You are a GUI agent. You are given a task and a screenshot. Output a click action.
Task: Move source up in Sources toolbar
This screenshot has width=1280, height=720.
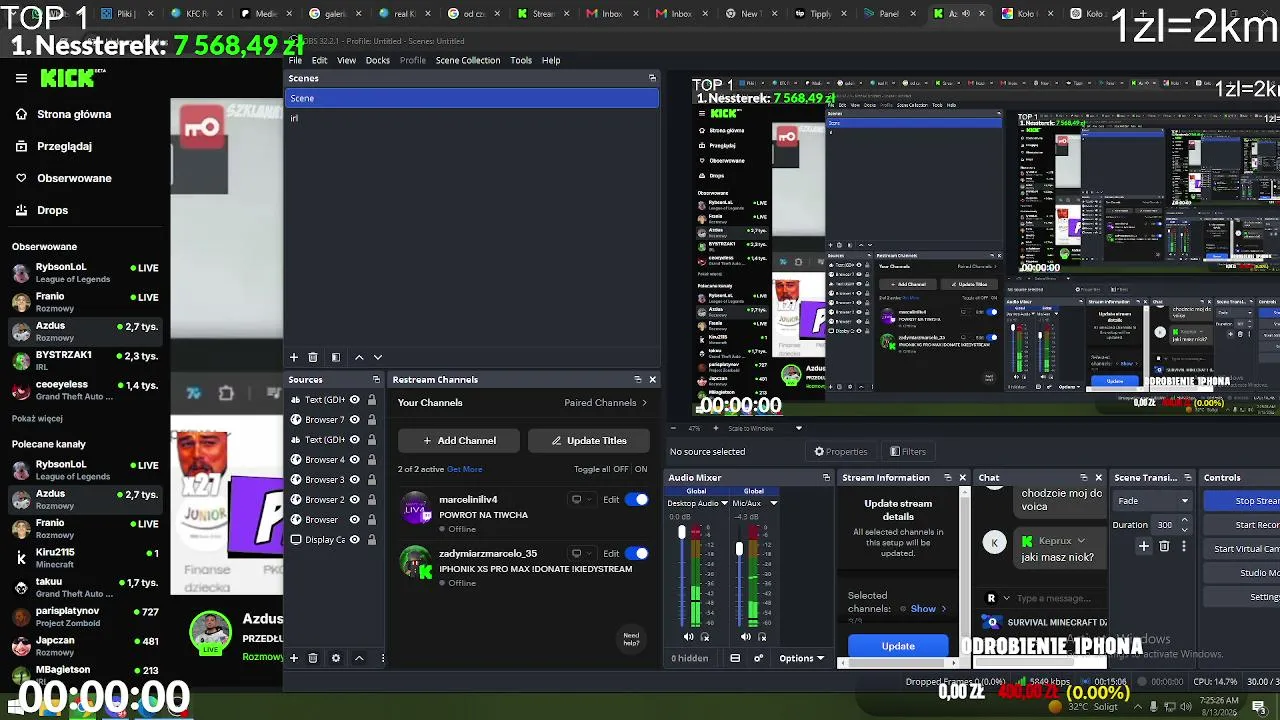click(359, 658)
